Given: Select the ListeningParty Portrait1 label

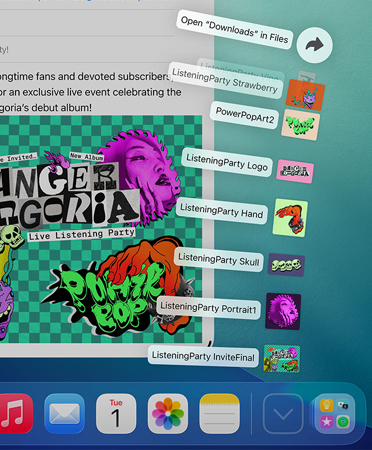Looking at the screenshot, I should [208, 308].
